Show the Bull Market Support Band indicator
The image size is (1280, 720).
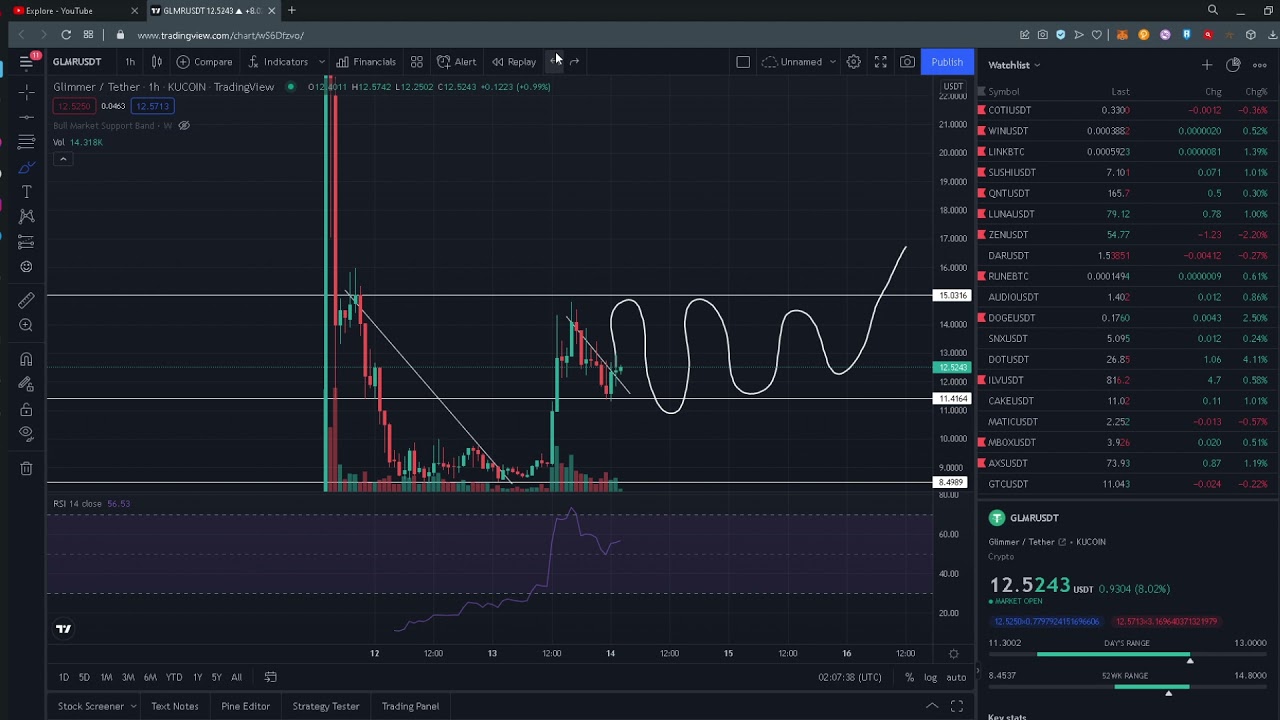click(x=184, y=126)
